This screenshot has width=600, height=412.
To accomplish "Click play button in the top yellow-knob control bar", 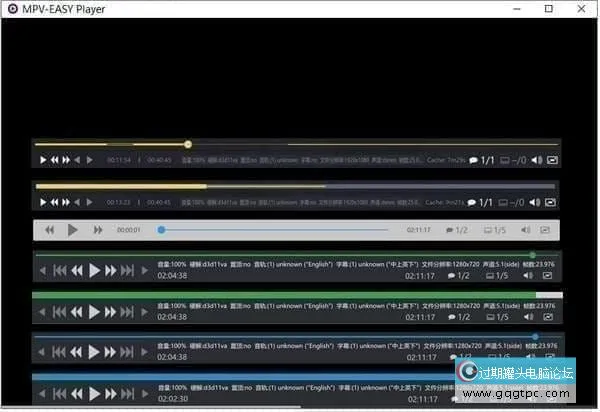I will tap(43, 160).
